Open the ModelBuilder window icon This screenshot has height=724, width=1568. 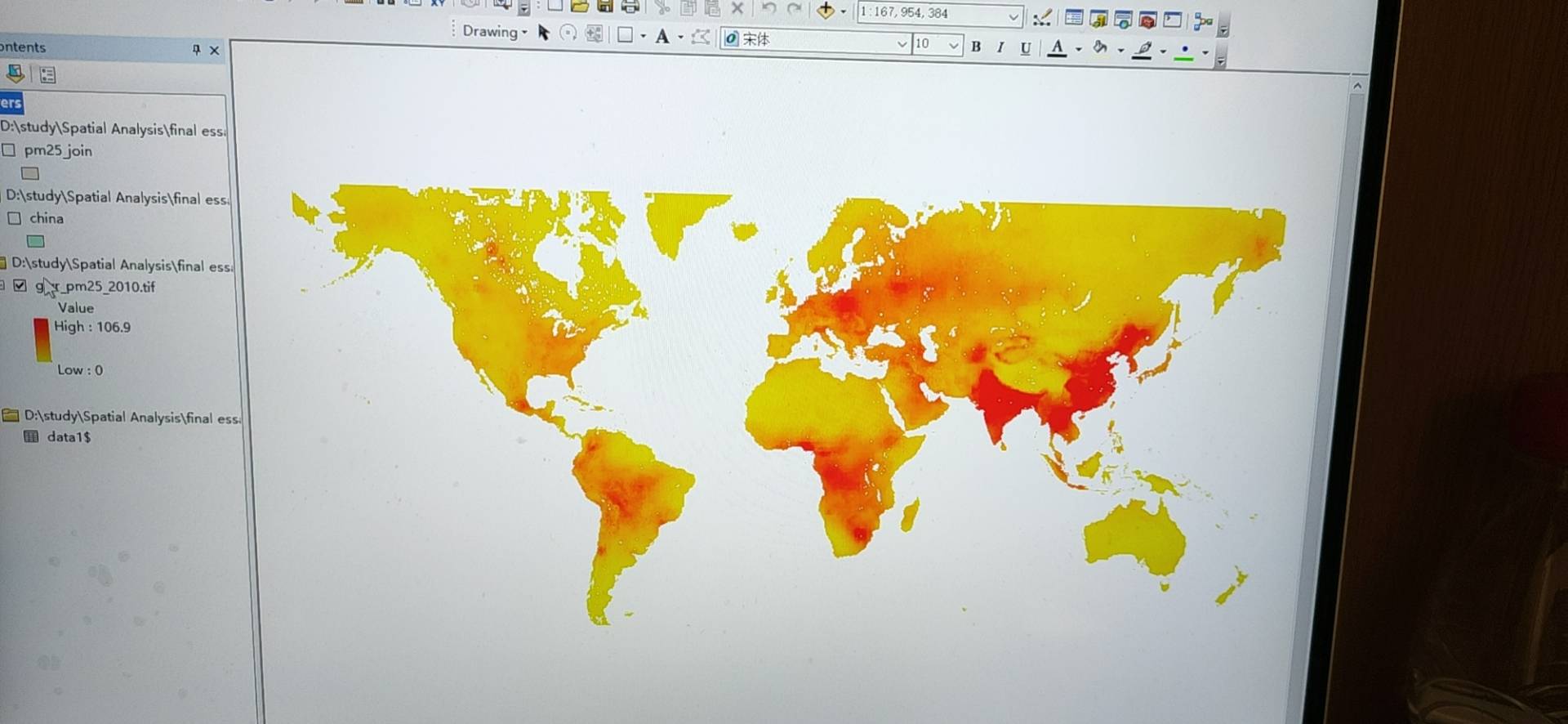click(x=1202, y=22)
